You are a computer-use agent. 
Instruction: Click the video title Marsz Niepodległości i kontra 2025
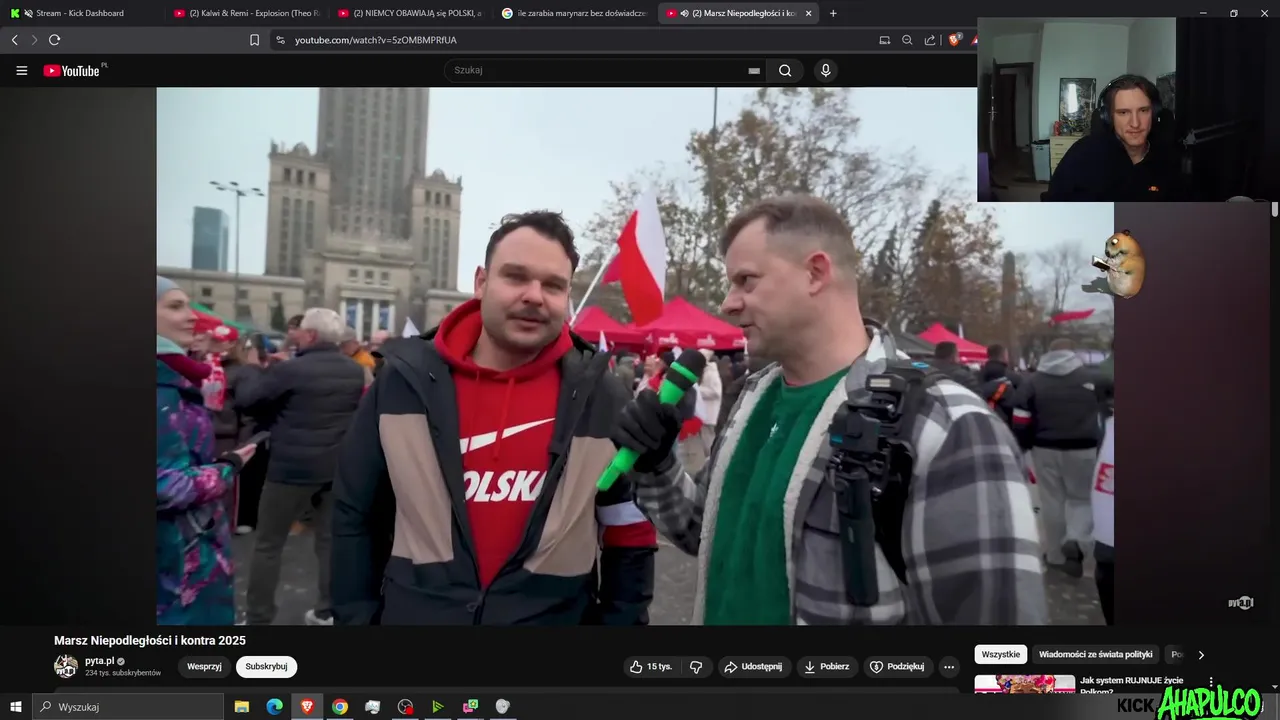(x=150, y=641)
